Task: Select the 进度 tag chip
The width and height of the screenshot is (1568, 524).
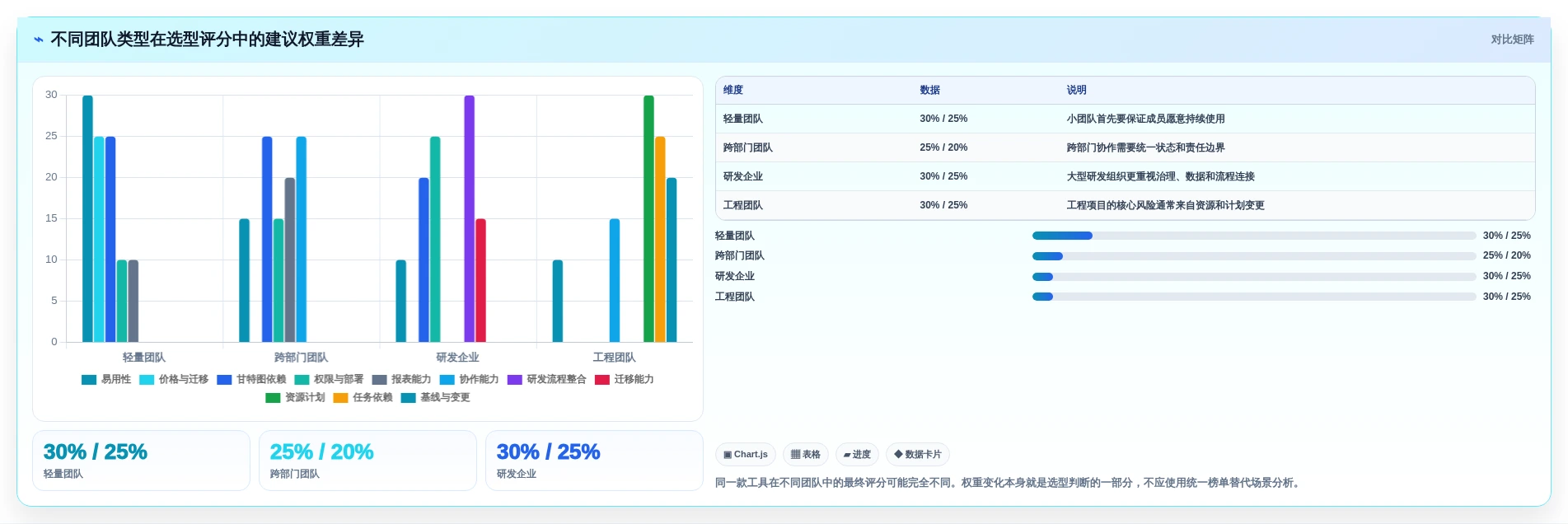Action: pos(857,455)
